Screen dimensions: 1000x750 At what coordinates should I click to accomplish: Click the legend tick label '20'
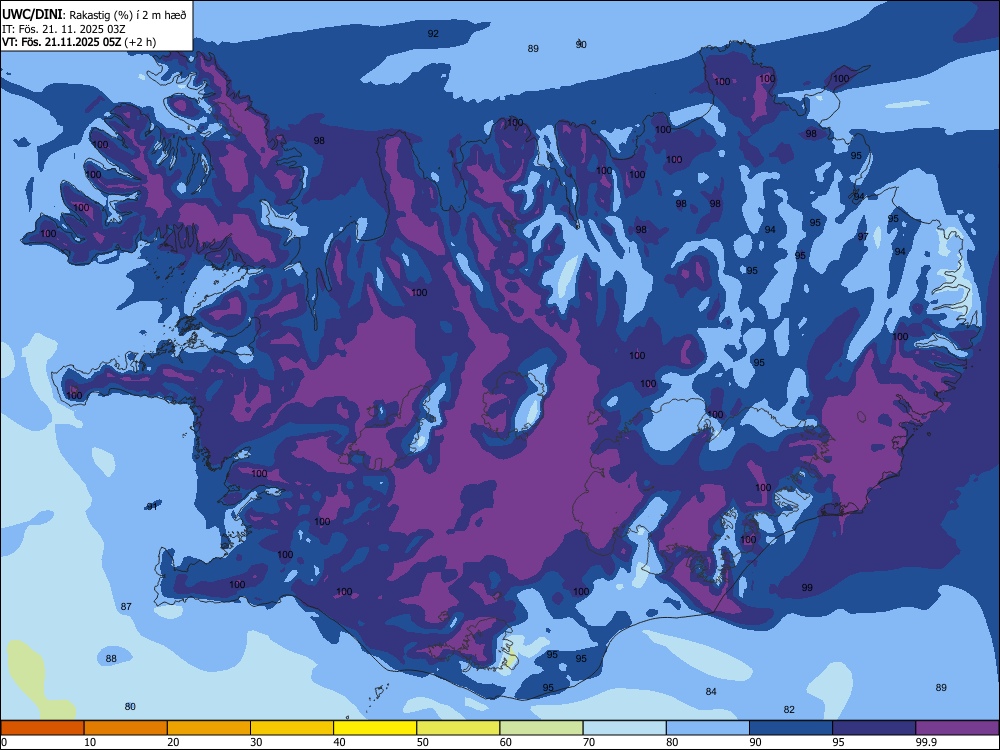pyautogui.click(x=173, y=742)
